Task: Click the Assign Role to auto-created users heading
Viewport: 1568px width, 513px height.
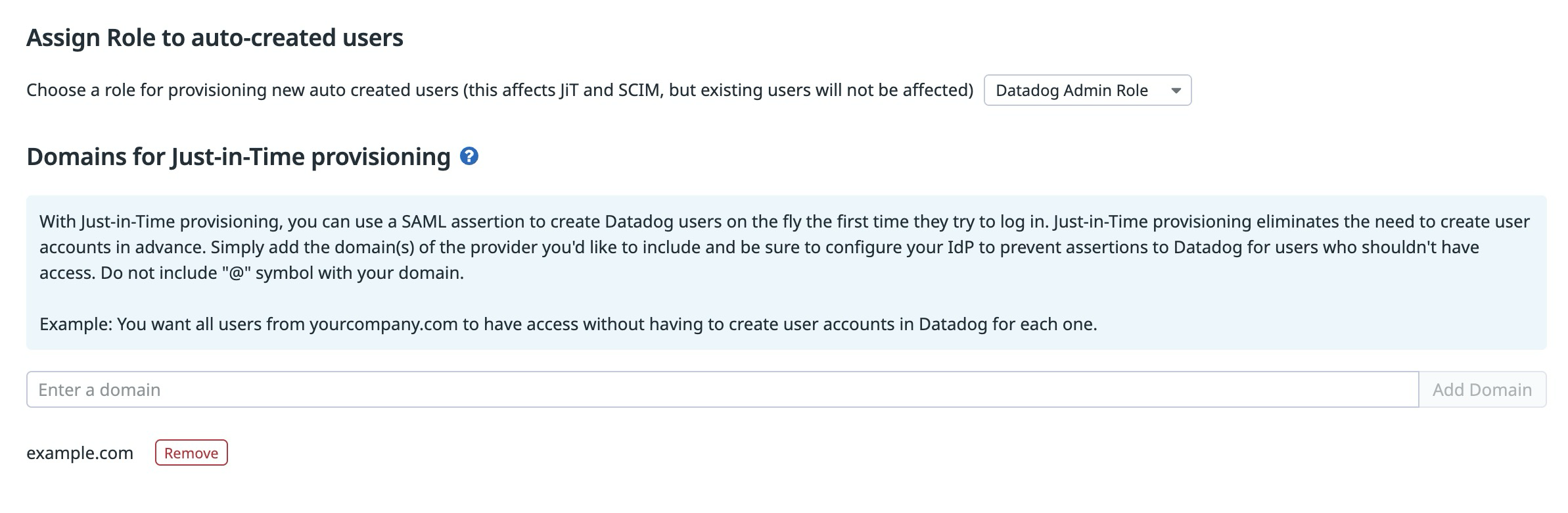Action: click(x=215, y=37)
